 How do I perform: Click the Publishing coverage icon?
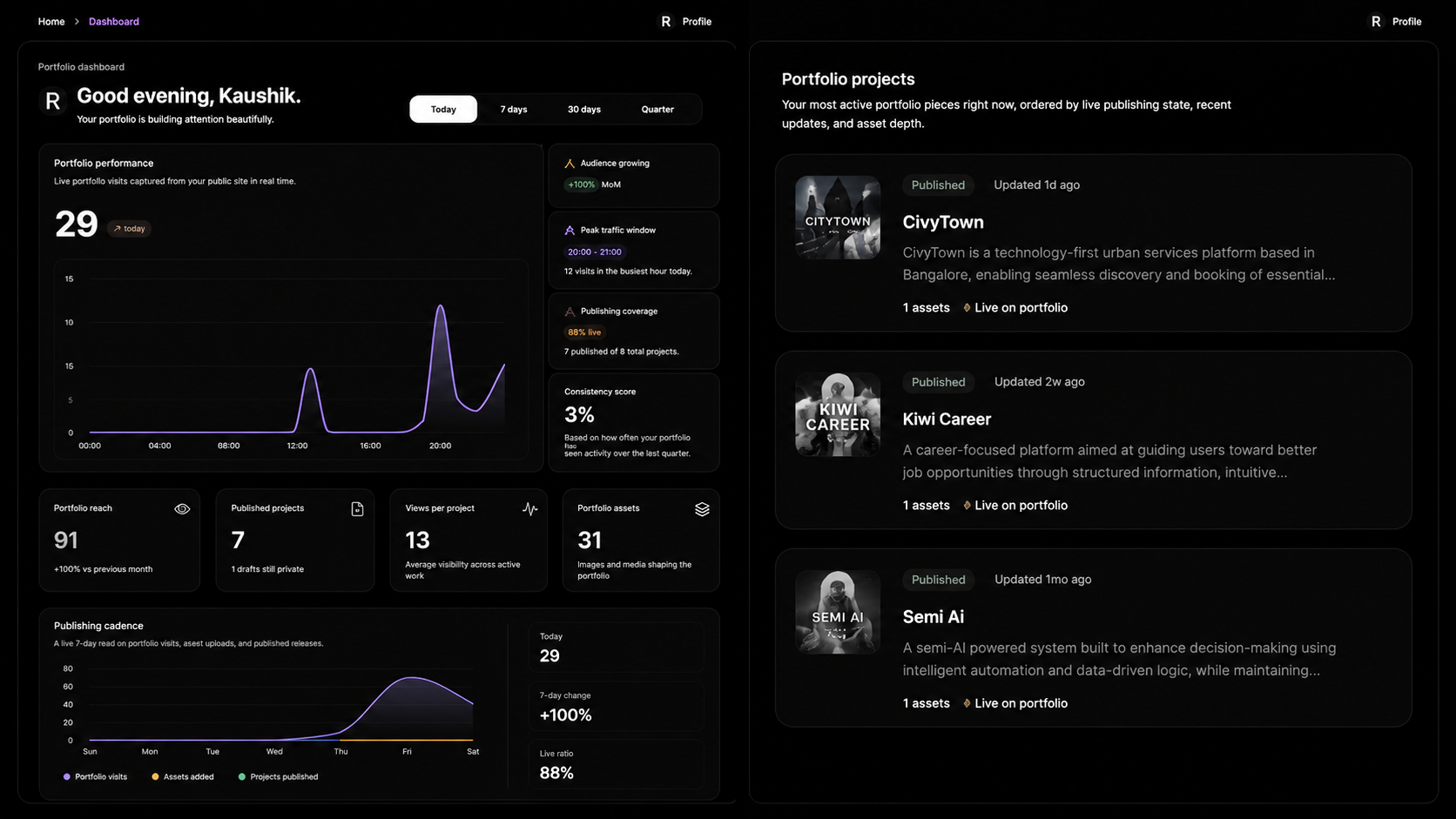[570, 312]
